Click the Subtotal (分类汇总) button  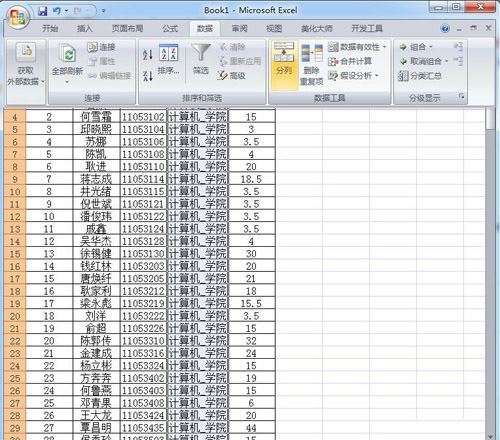point(420,76)
